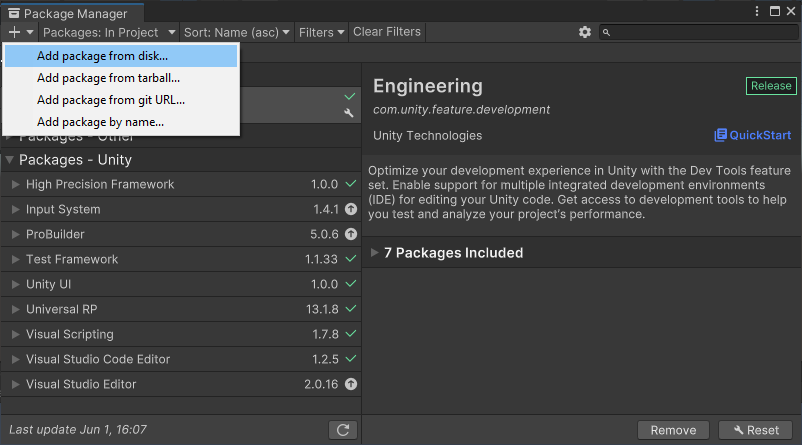Click the Clear Filters button
The image size is (802, 445).
tap(387, 32)
